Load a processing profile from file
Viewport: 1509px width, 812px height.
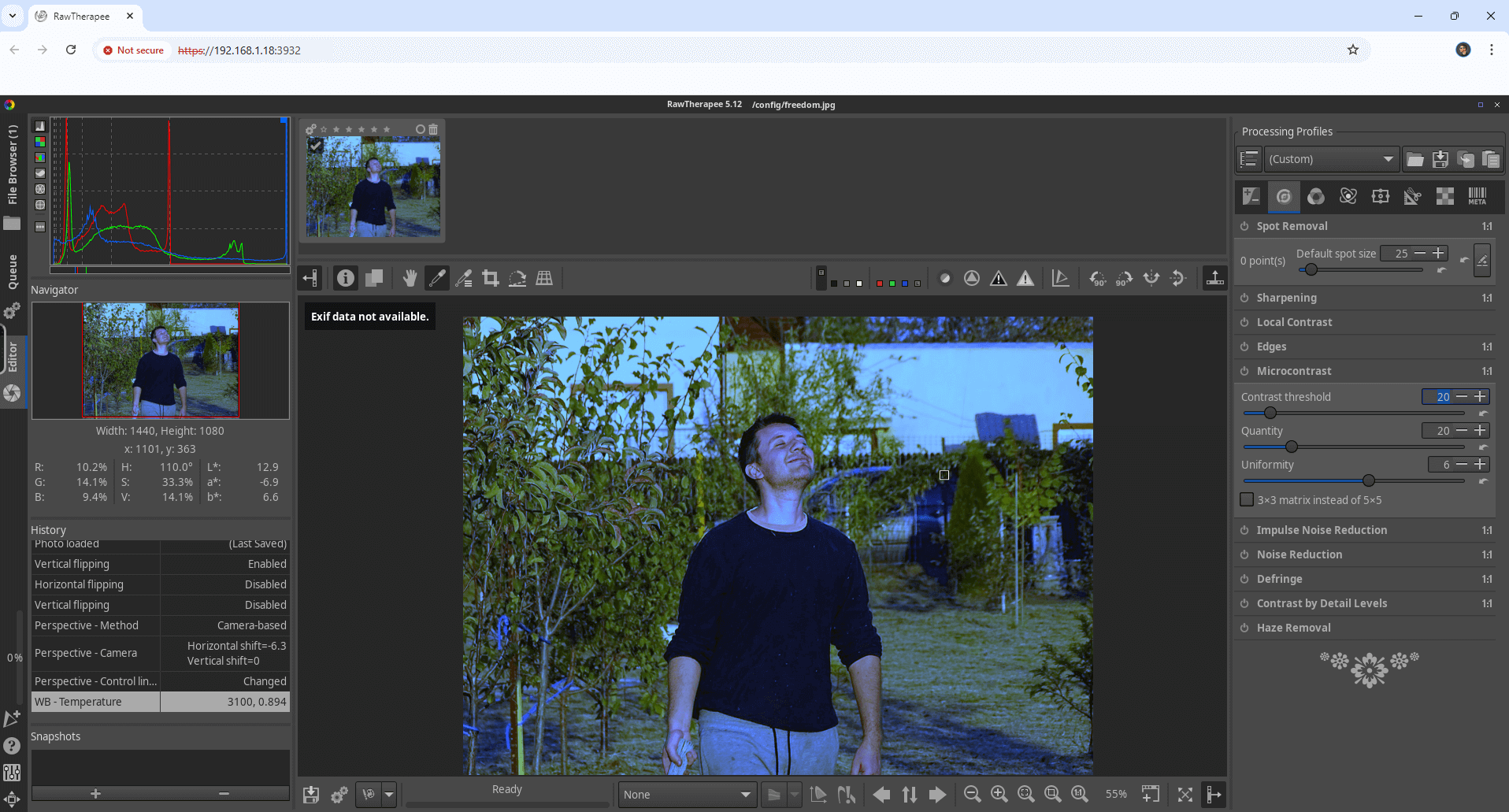click(1415, 159)
